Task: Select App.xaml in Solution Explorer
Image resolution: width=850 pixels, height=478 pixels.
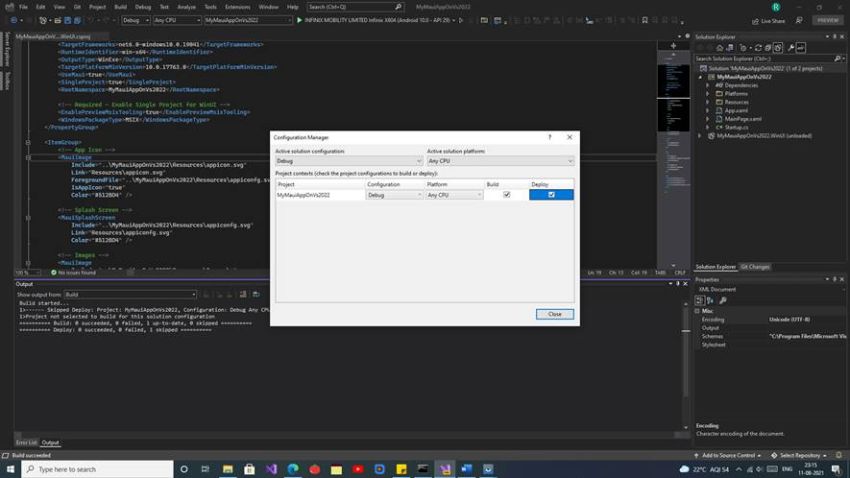Action: pyautogui.click(x=736, y=111)
